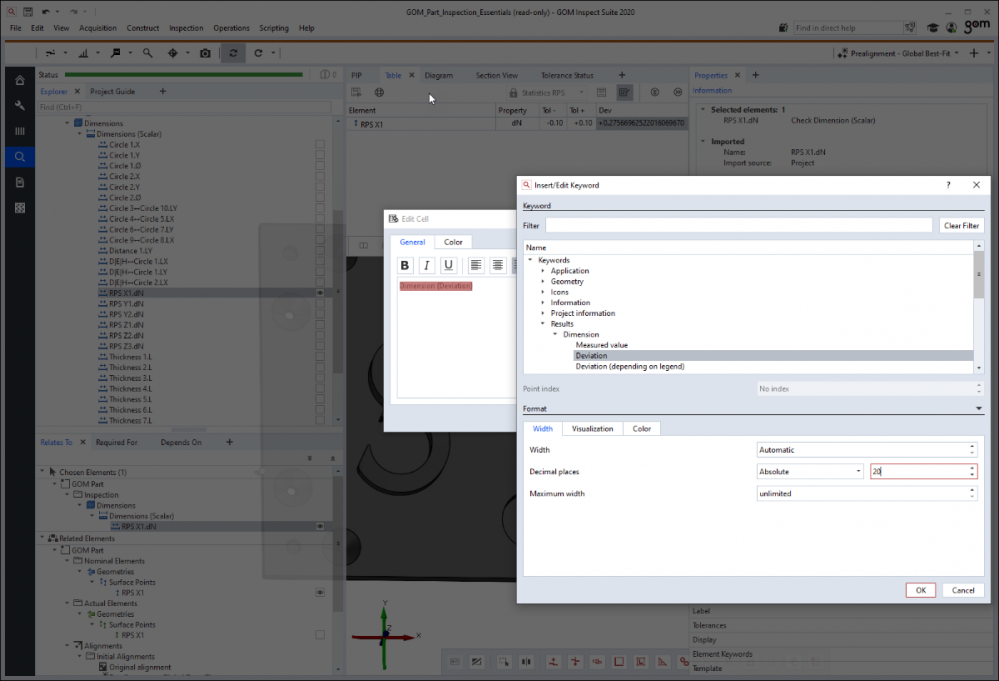Open the Color tab in Edit Cell
The image size is (999, 681).
coord(453,242)
